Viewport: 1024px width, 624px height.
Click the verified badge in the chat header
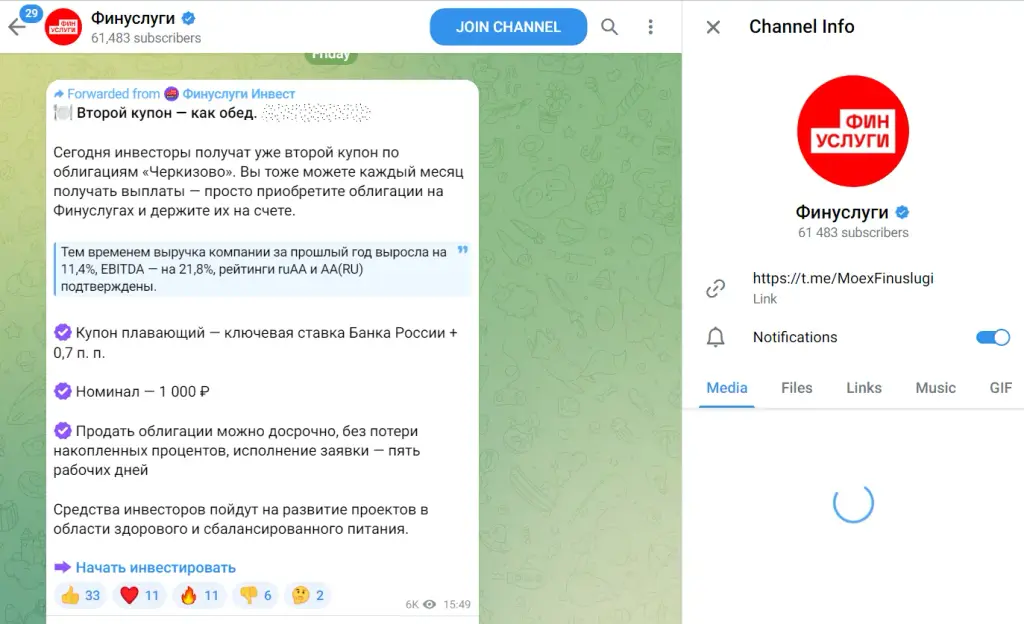coord(189,18)
